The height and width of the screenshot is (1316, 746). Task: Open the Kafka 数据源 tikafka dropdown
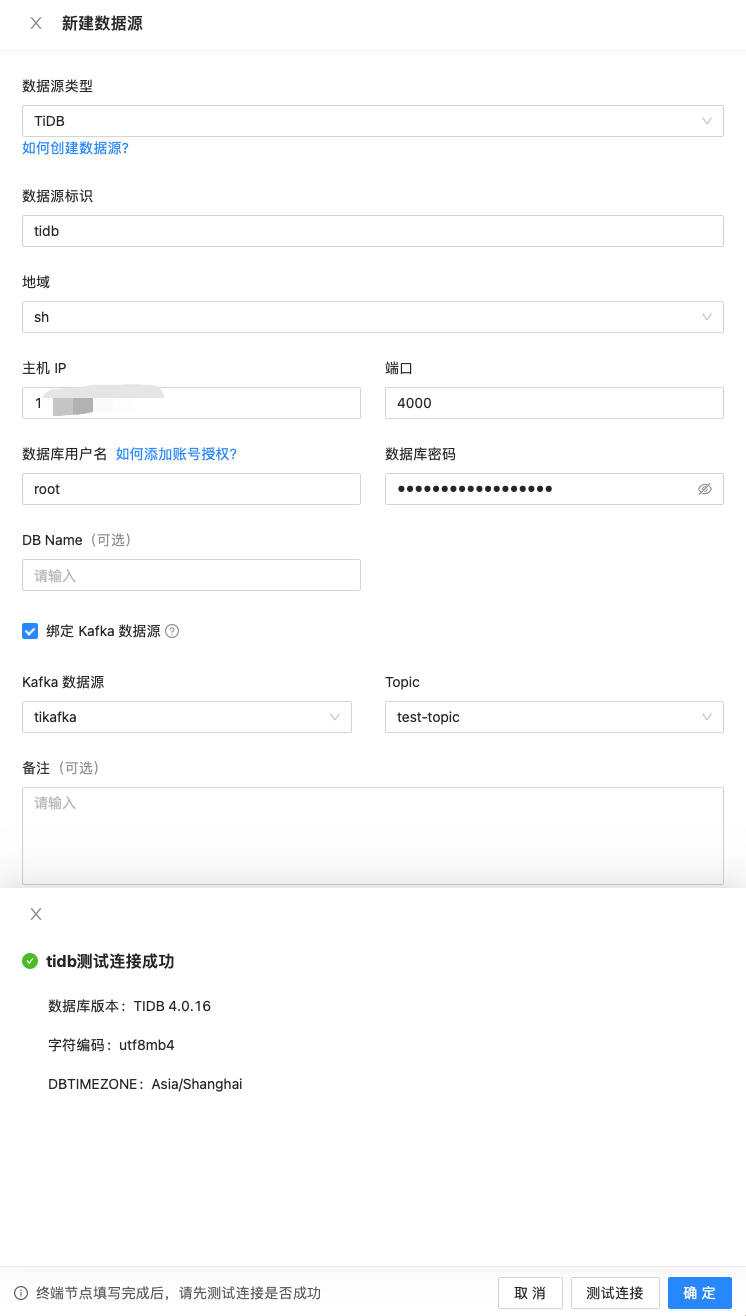point(187,717)
